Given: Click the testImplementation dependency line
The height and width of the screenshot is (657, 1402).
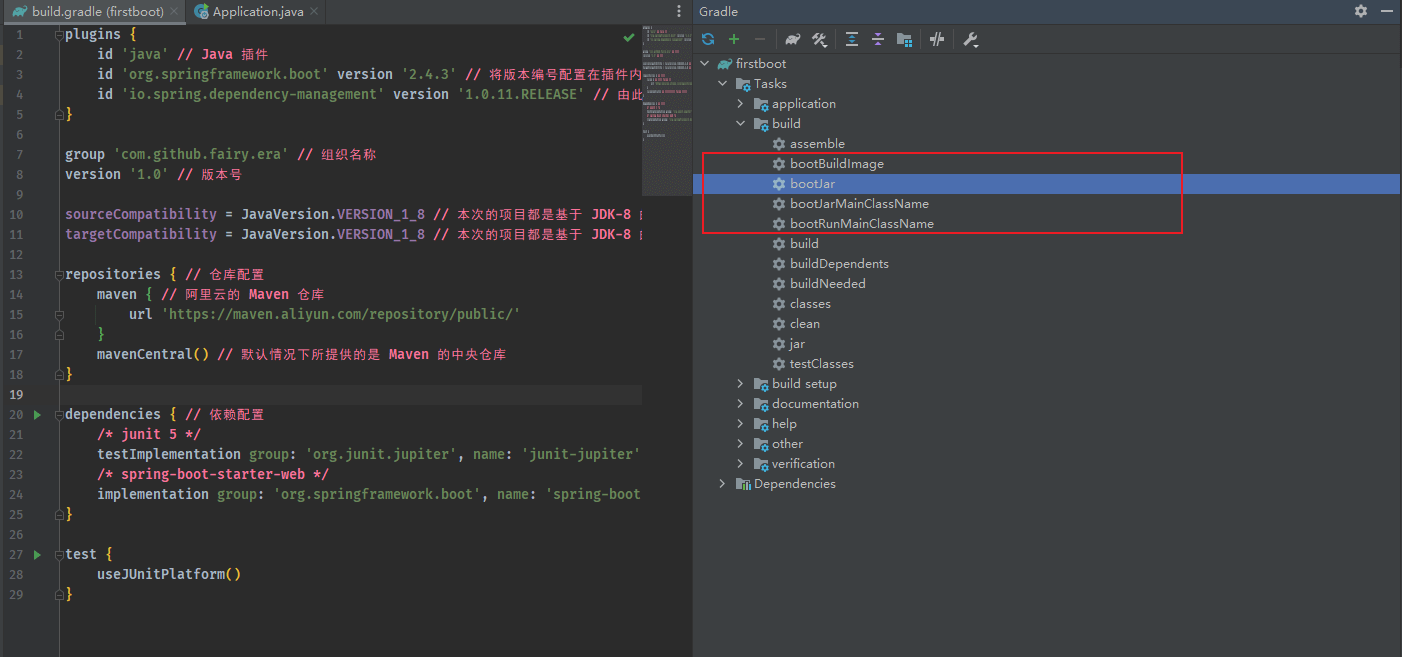Looking at the screenshot, I should click(x=367, y=454).
